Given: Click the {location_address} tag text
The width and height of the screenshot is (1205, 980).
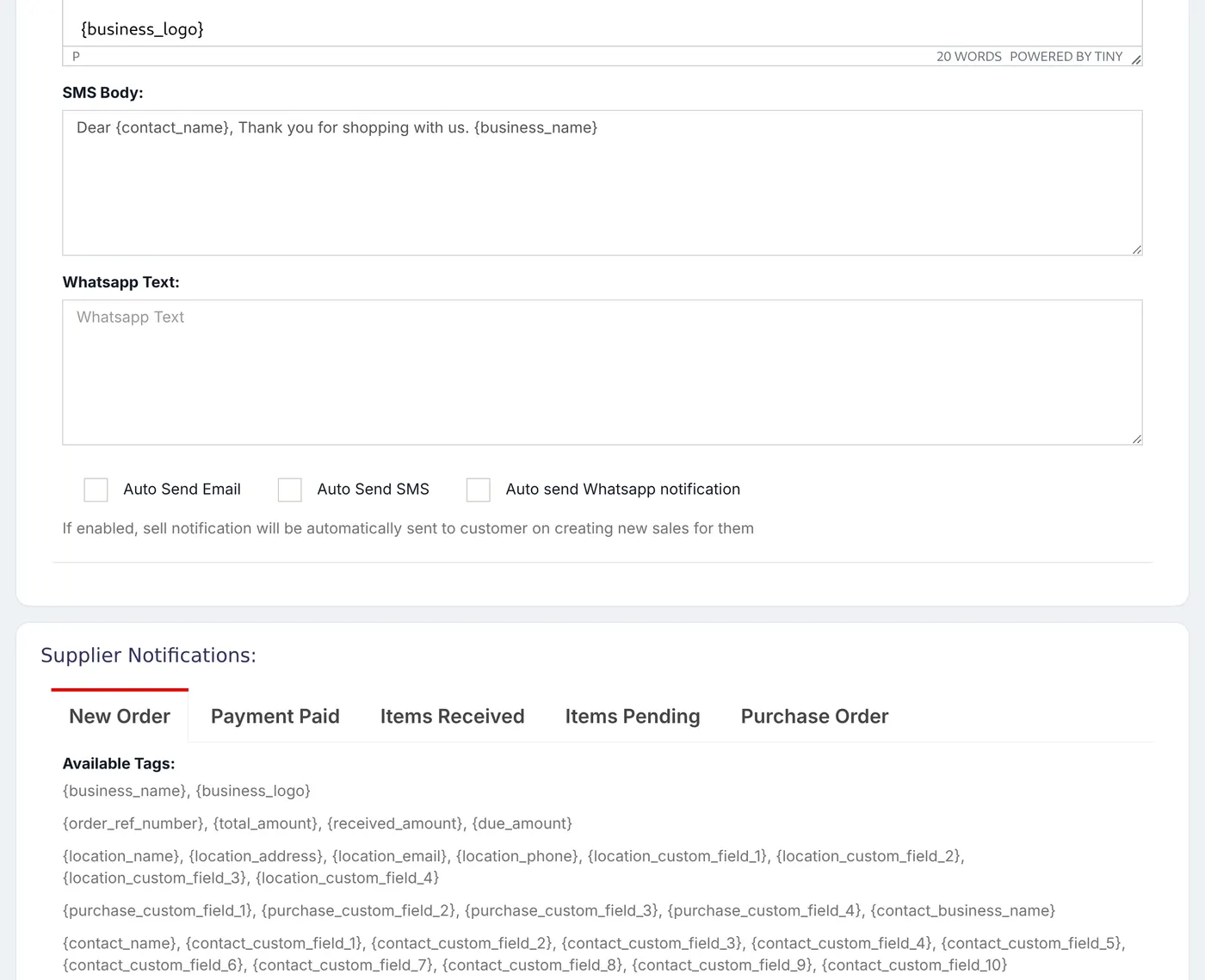Looking at the screenshot, I should tap(256, 856).
